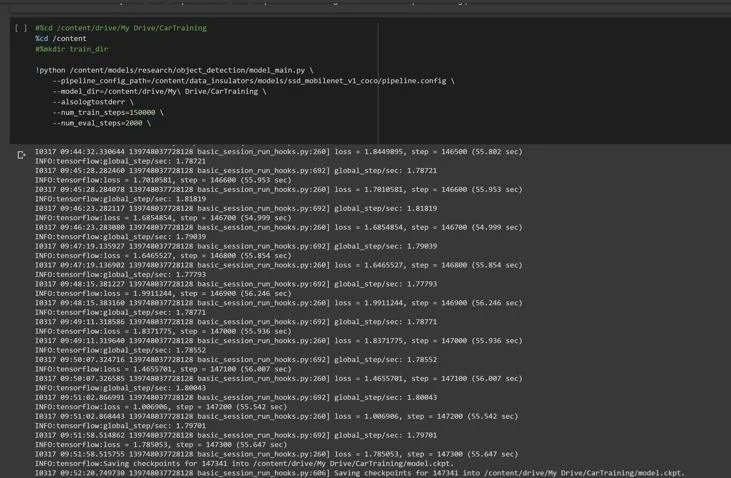Click the '#%mkdir train_dir' comment line
Screen dimensions: 731x478
pyautogui.click(x=71, y=49)
